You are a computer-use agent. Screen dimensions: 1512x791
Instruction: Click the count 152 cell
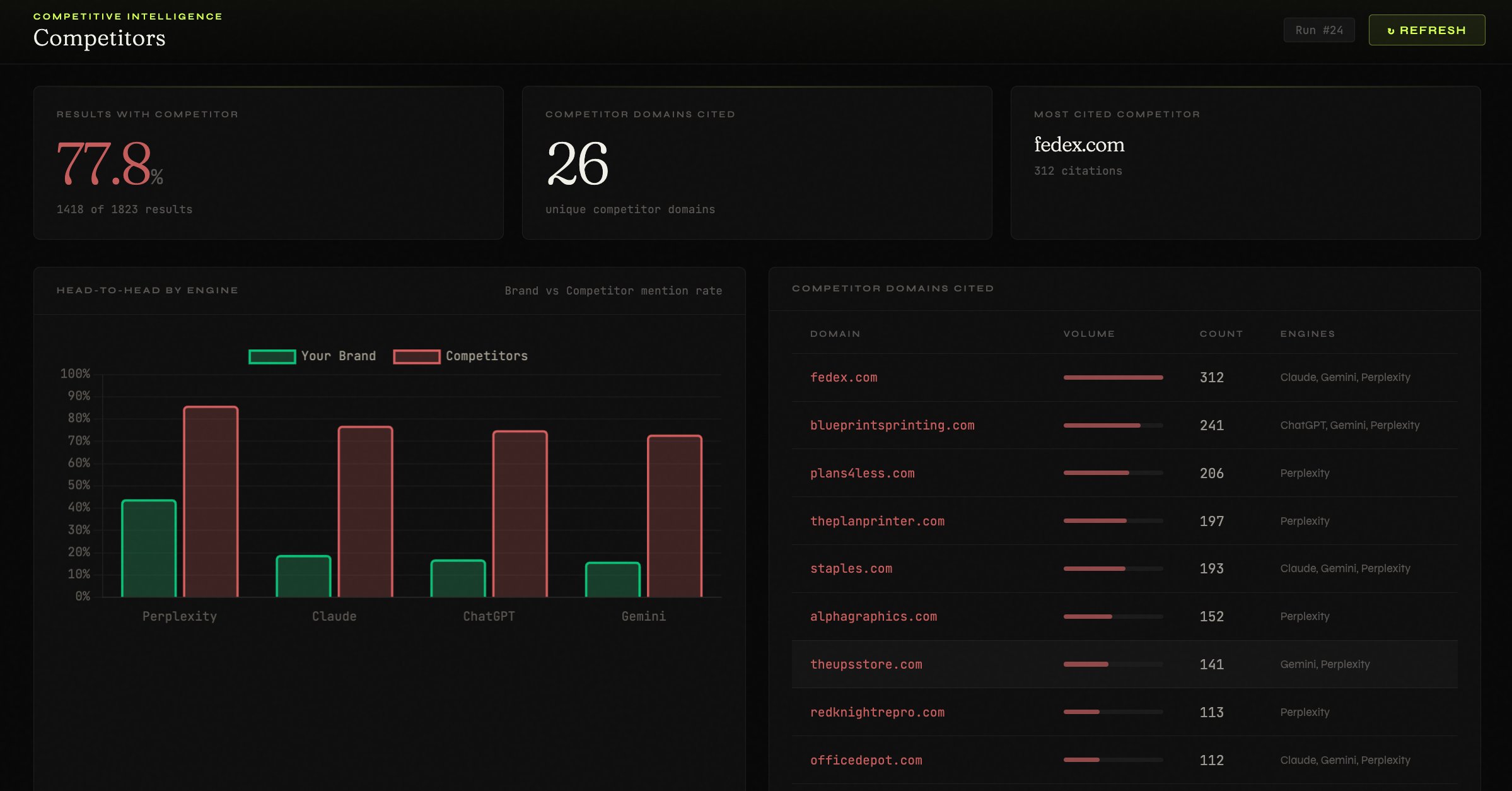pyautogui.click(x=1211, y=616)
